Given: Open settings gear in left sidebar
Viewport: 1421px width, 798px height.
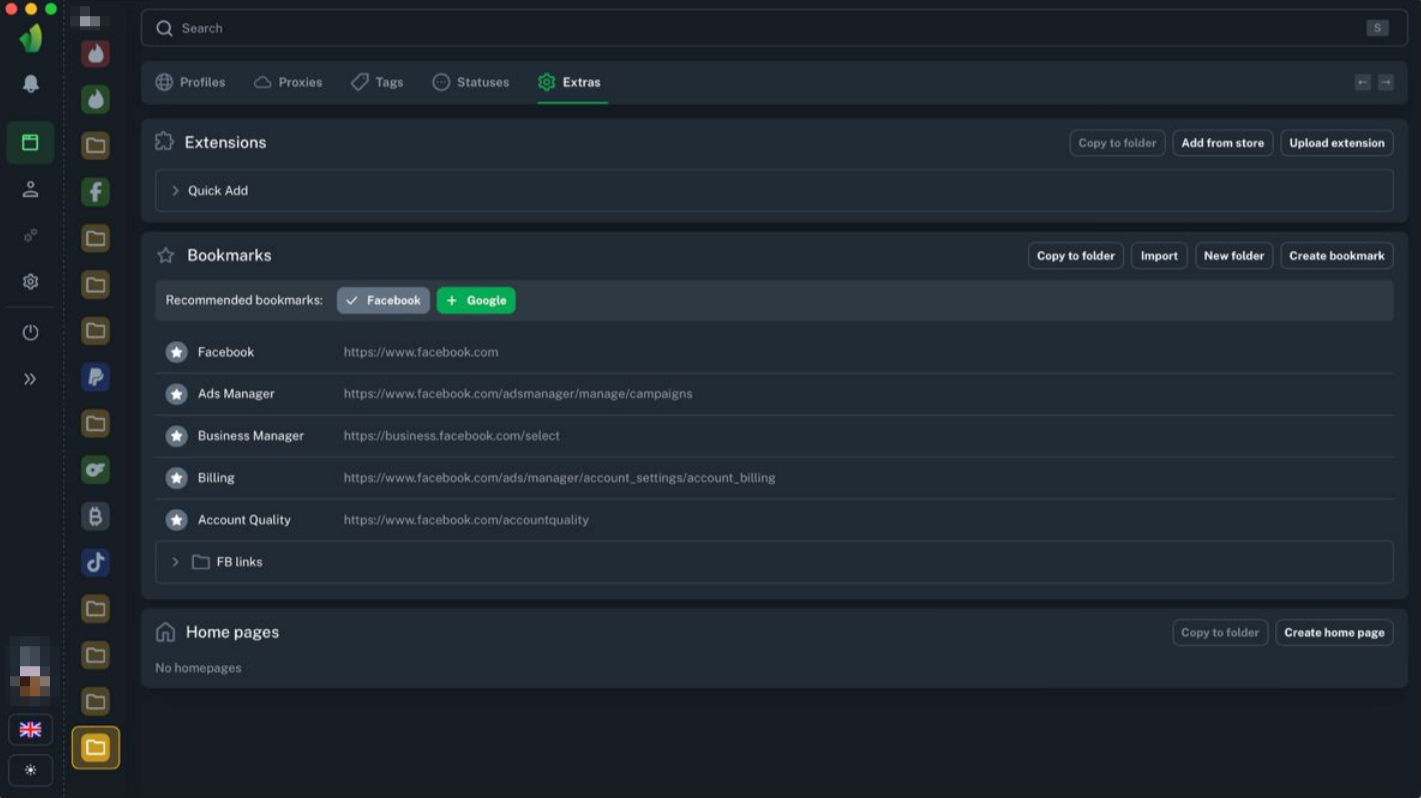Looking at the screenshot, I should [x=30, y=282].
